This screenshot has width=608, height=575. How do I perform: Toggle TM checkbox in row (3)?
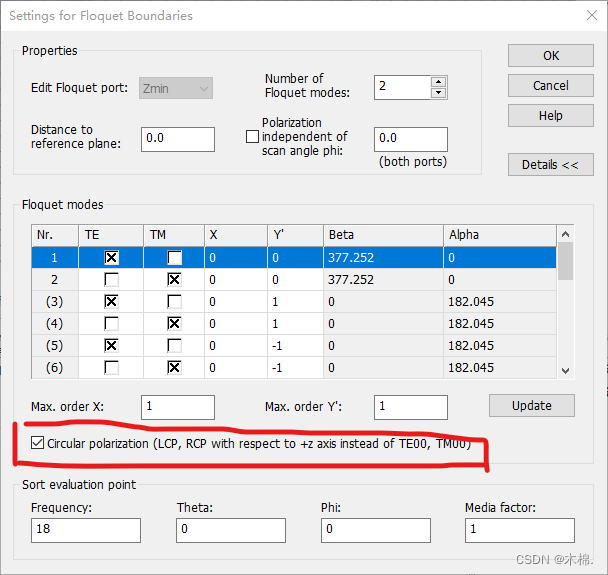[x=174, y=302]
